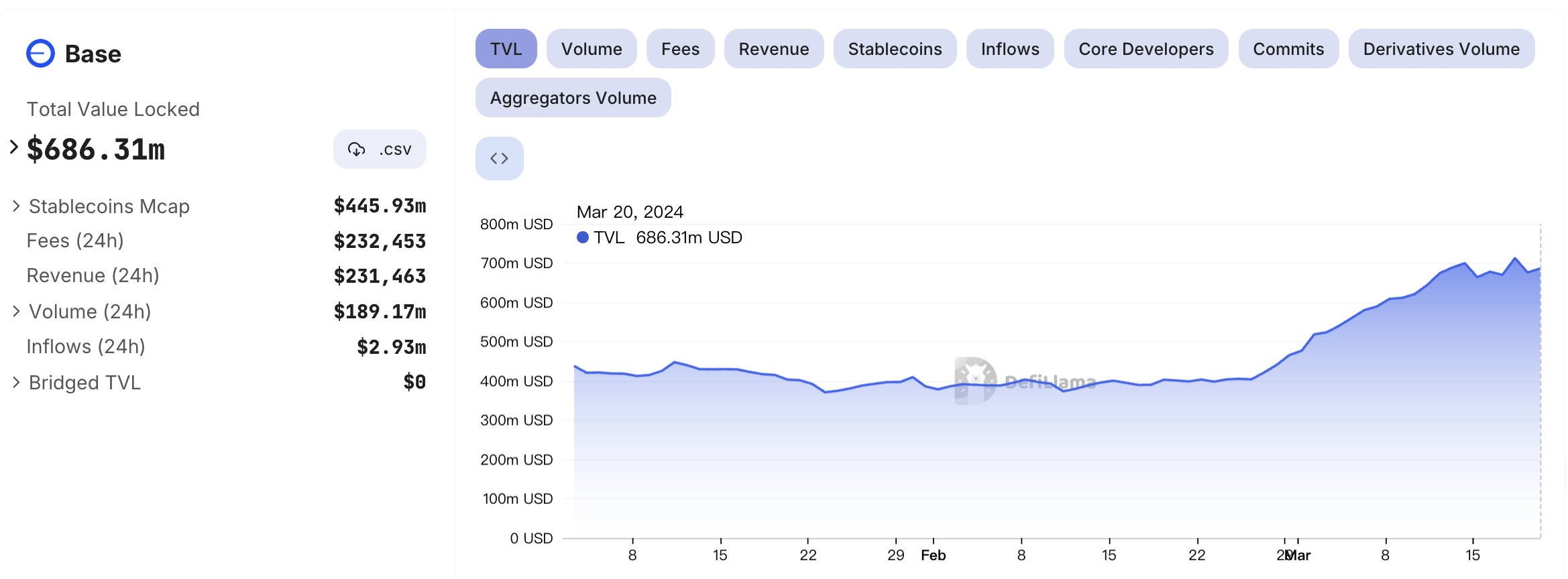Image resolution: width=1568 pixels, height=579 pixels.
Task: Expand the Stablecoins Mcap row
Action: (x=16, y=206)
